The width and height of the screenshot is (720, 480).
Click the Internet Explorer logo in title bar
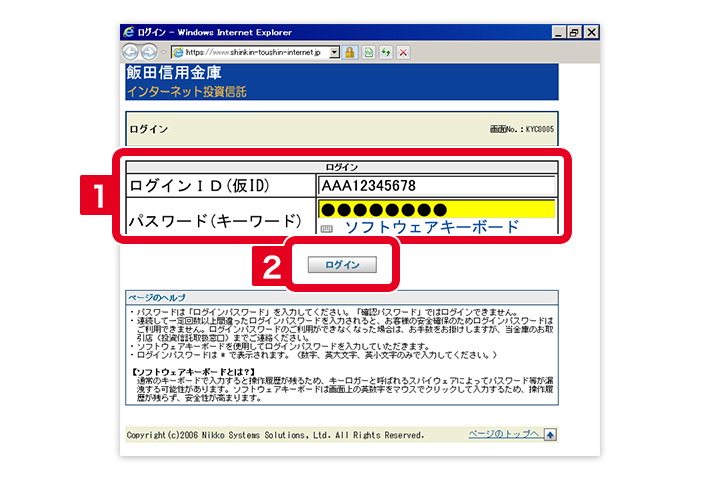pyautogui.click(x=129, y=32)
